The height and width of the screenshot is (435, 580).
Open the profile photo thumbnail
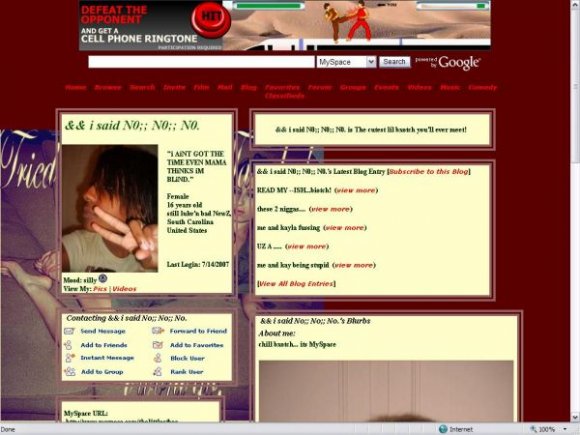pyautogui.click(x=109, y=208)
